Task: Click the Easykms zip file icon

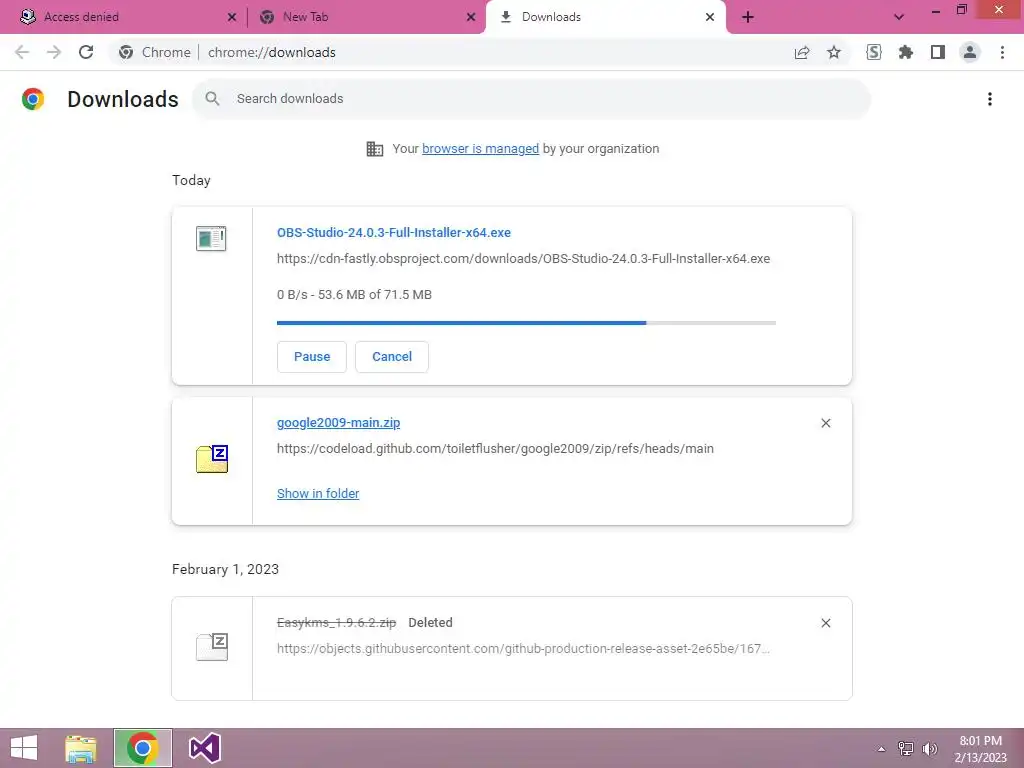Action: (212, 647)
